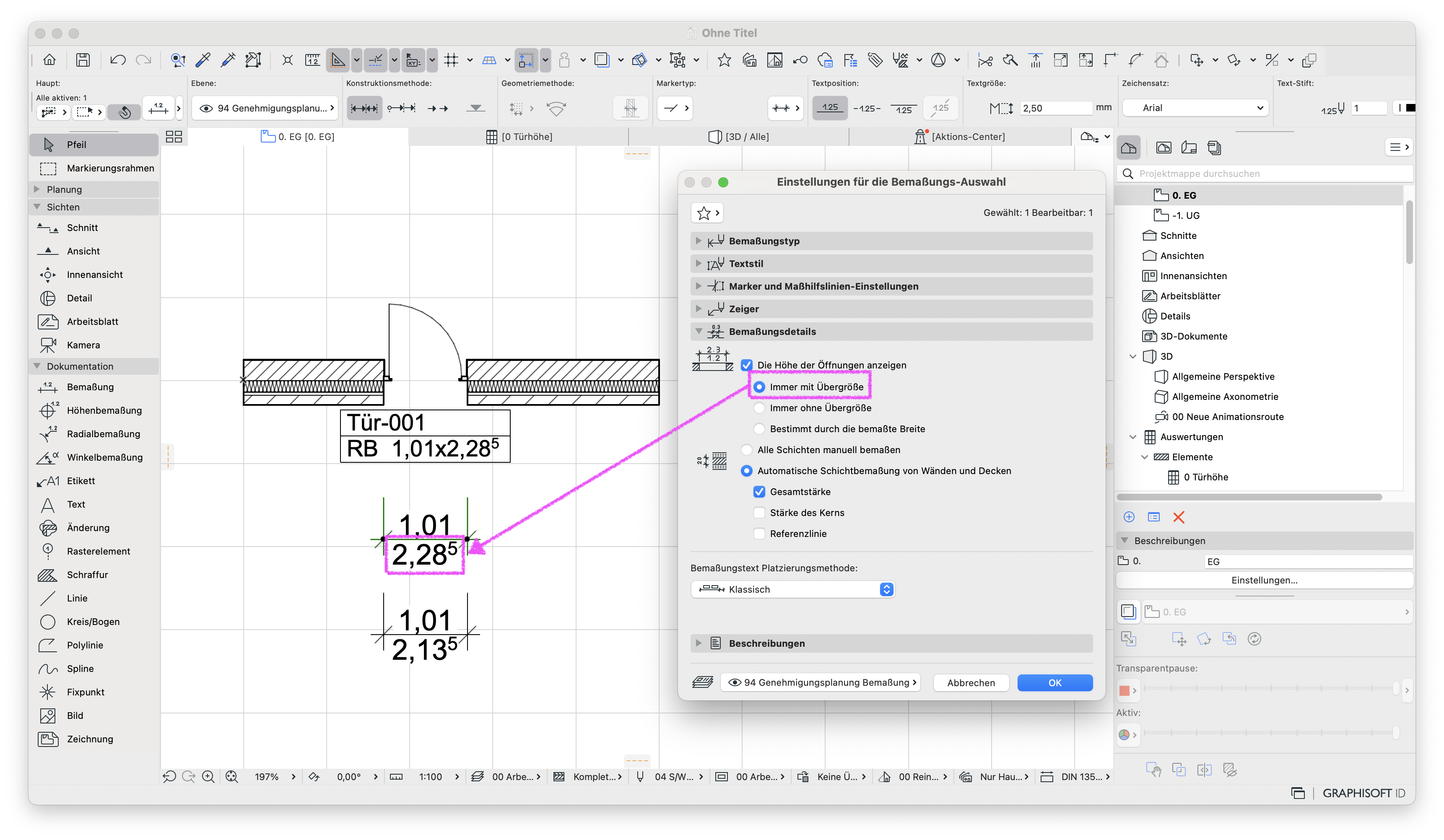This screenshot has width=1444, height=840.
Task: Select the Etikett label tool
Action: click(x=93, y=481)
